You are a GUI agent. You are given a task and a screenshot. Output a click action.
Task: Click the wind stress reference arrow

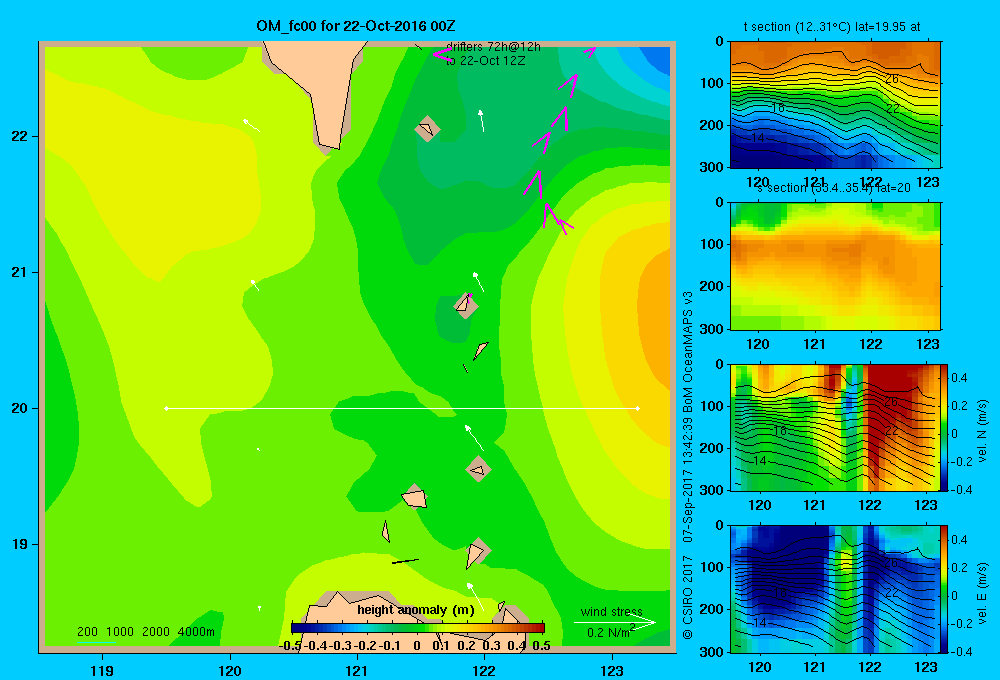615,623
